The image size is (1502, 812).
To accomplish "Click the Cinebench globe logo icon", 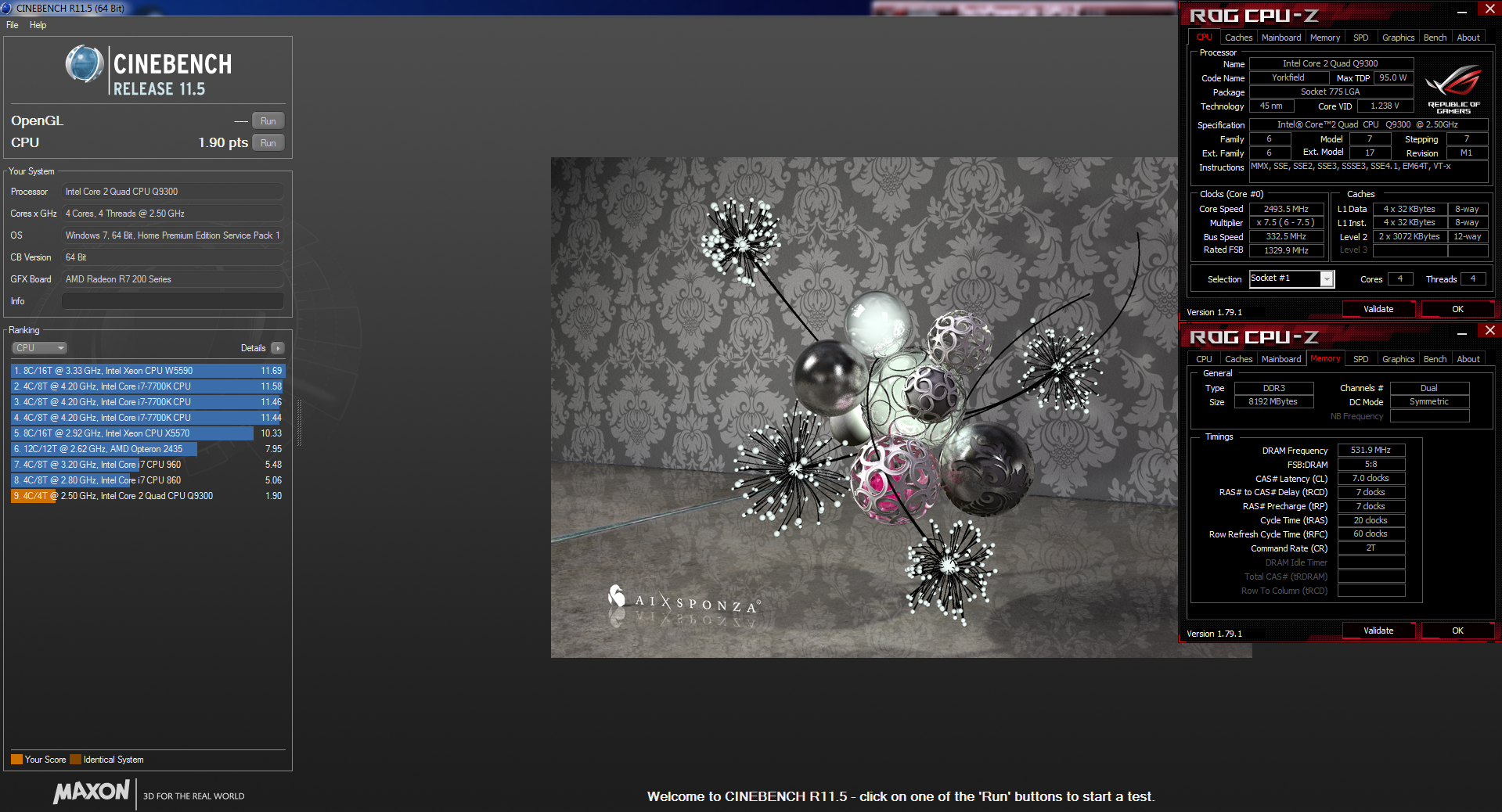I will click(85, 64).
